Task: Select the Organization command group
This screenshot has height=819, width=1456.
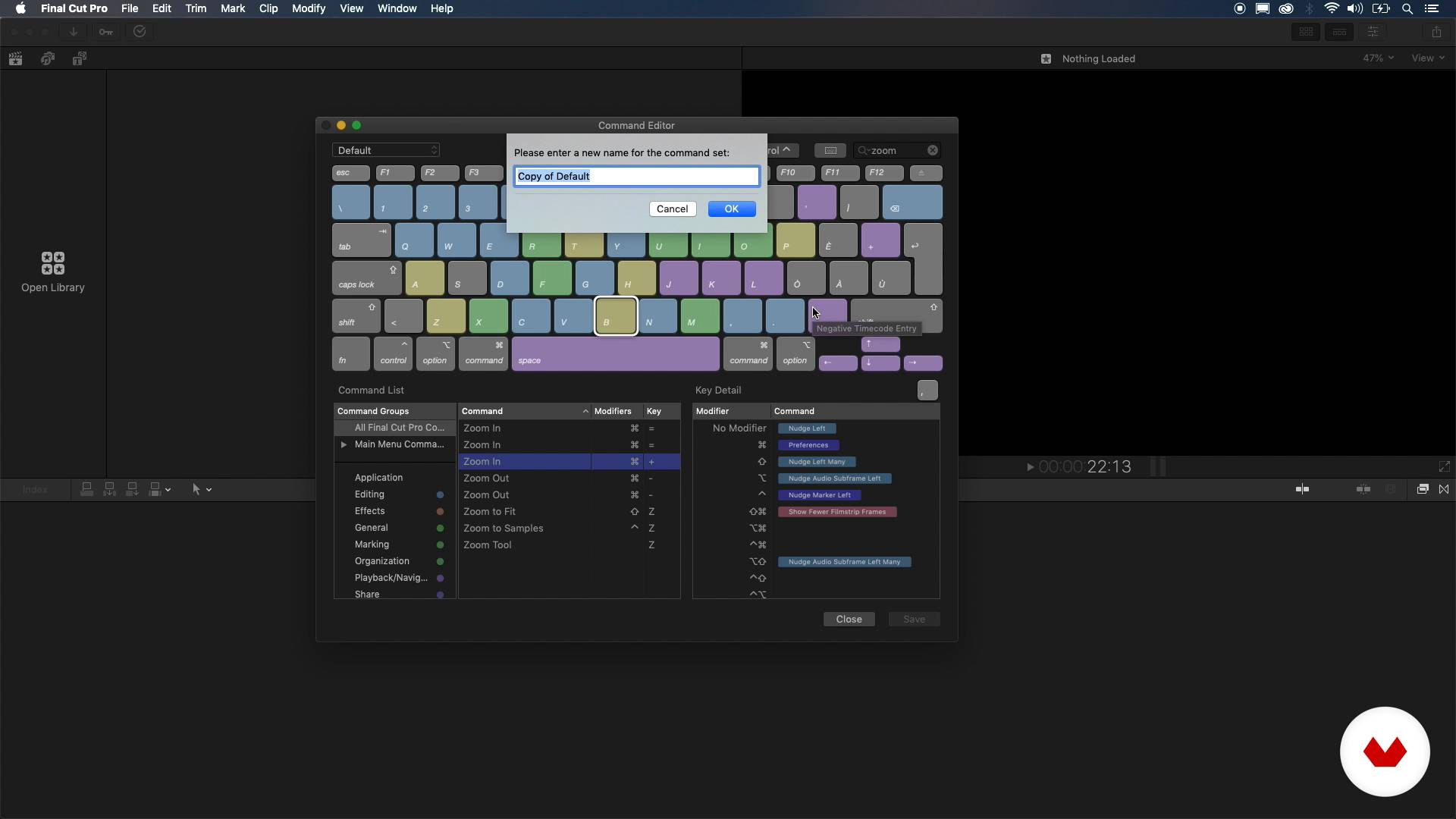Action: click(x=381, y=561)
